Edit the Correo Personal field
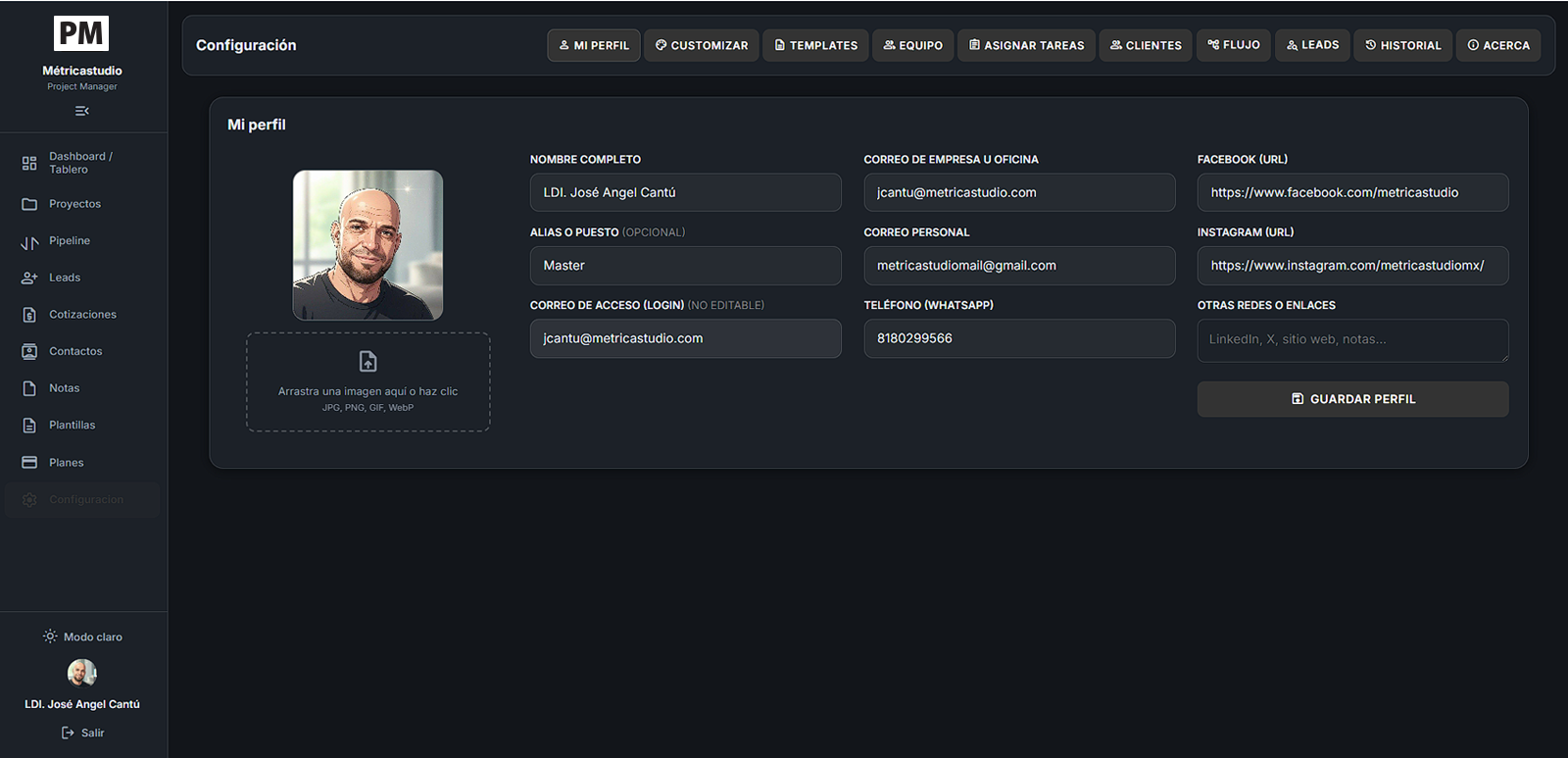Screen dimensions: 1568x758 (1019, 266)
